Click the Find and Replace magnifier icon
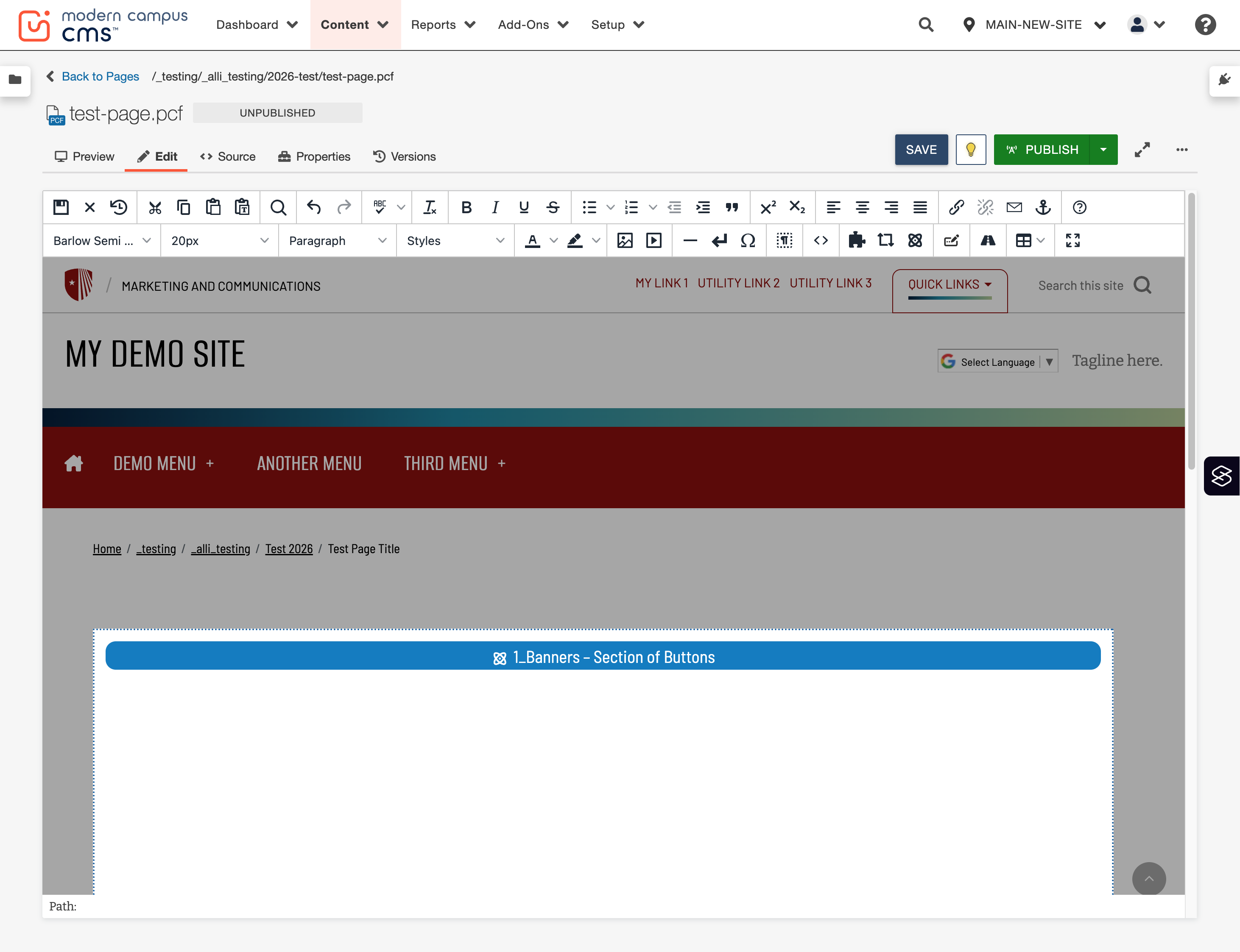 coord(278,207)
